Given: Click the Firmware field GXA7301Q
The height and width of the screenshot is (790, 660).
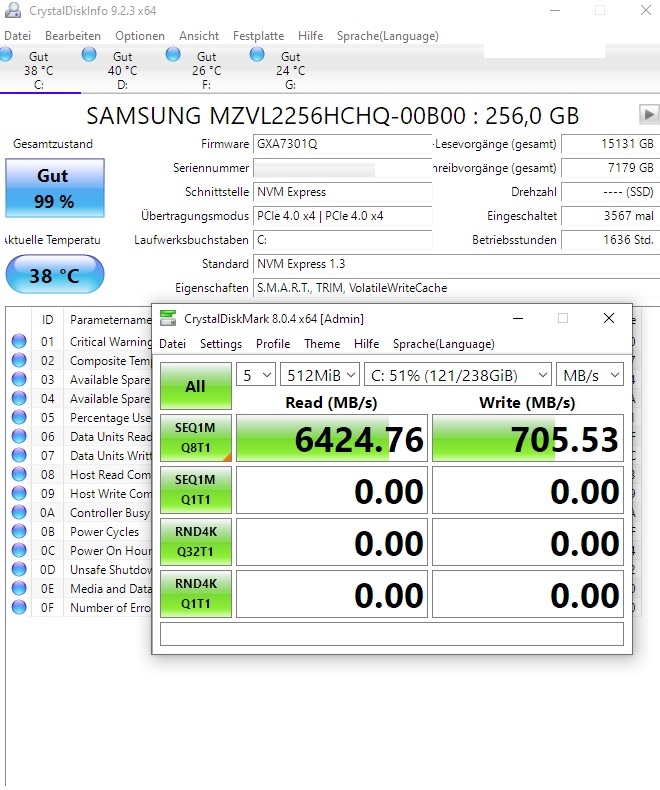Looking at the screenshot, I should point(343,144).
